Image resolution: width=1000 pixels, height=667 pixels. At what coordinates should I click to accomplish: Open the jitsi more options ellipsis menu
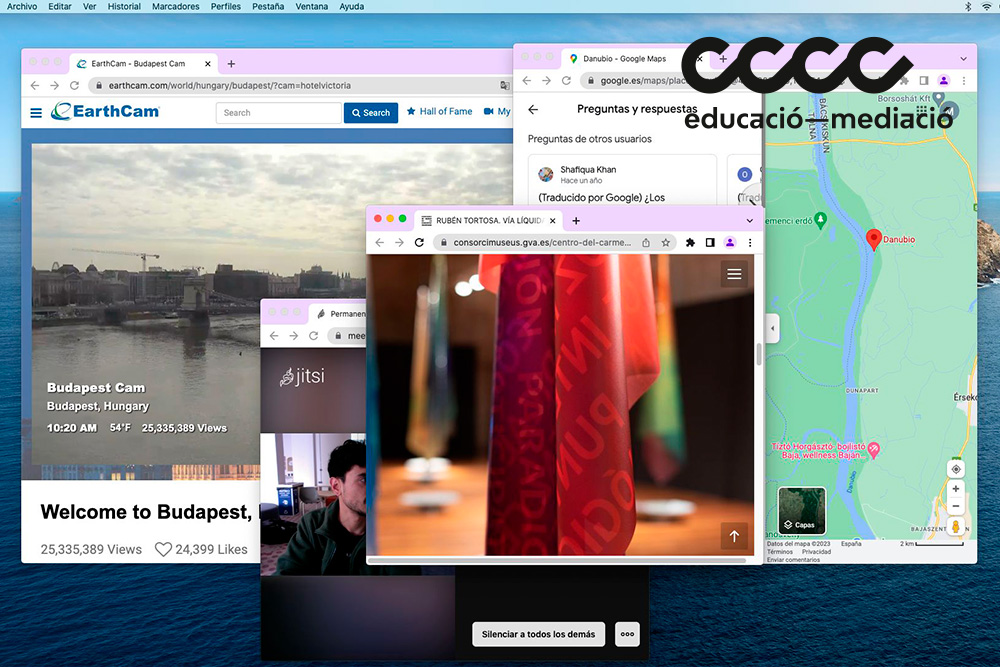coord(627,634)
